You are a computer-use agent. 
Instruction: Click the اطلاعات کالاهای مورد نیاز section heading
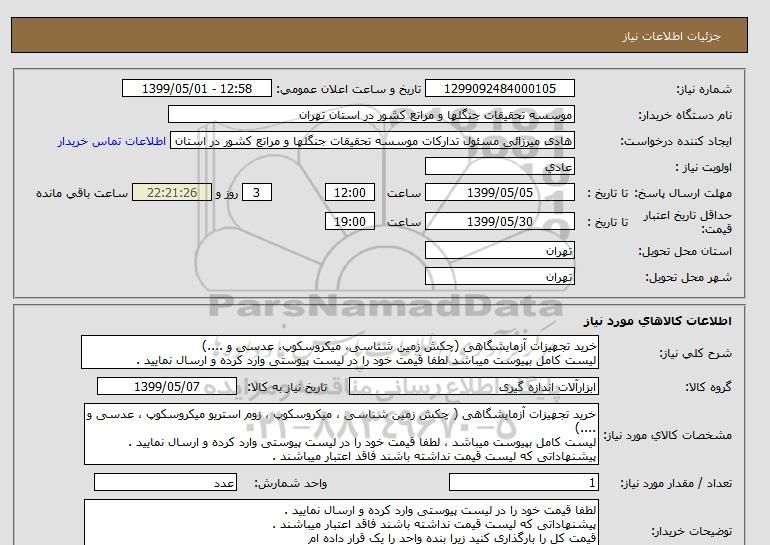[x=657, y=321]
